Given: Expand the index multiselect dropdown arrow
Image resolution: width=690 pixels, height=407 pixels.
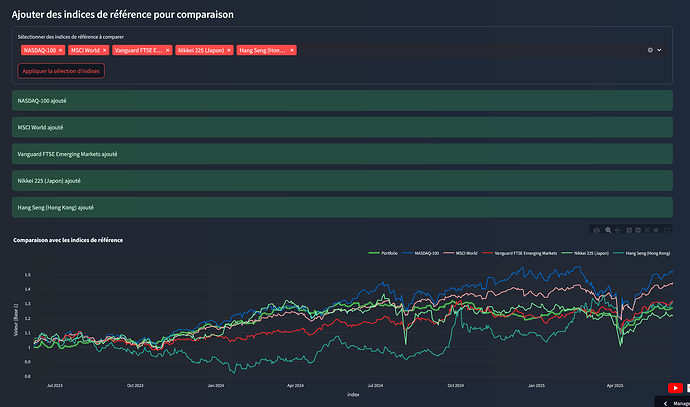Looking at the screenshot, I should 660,50.
